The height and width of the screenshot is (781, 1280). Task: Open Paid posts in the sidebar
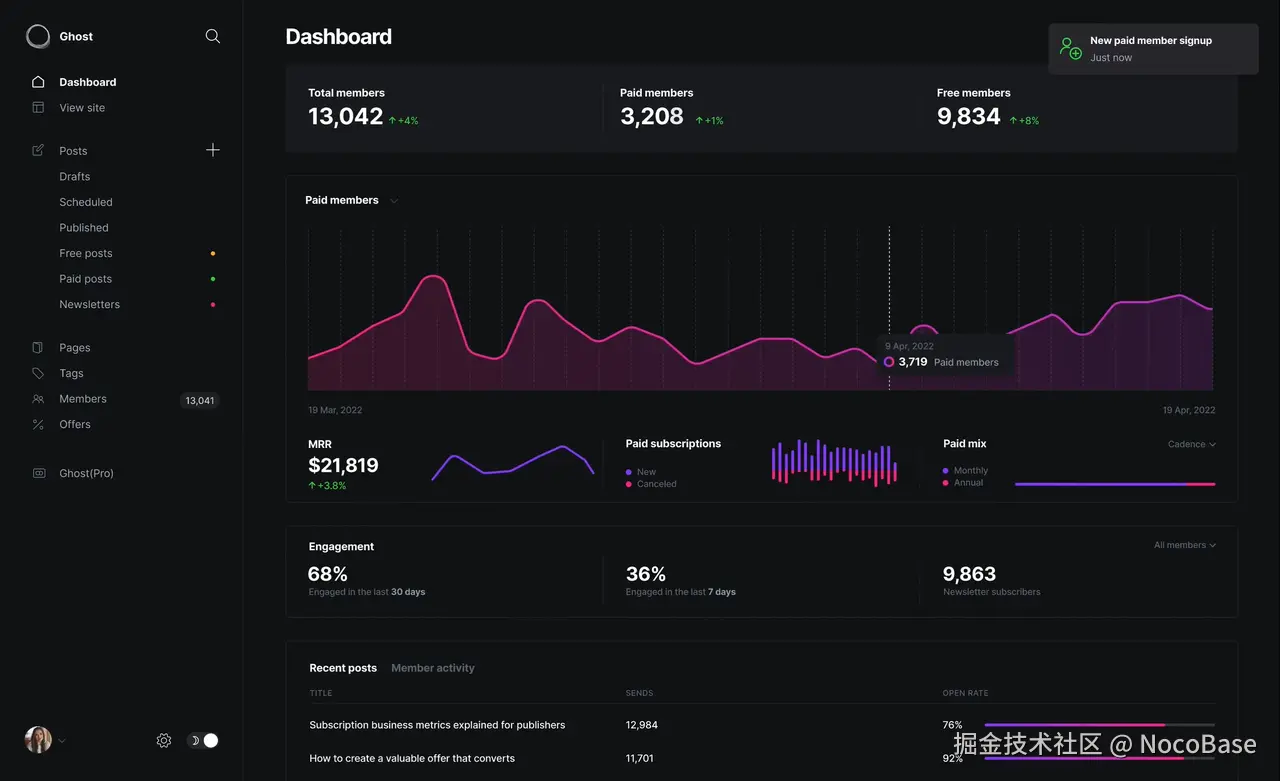coord(86,279)
